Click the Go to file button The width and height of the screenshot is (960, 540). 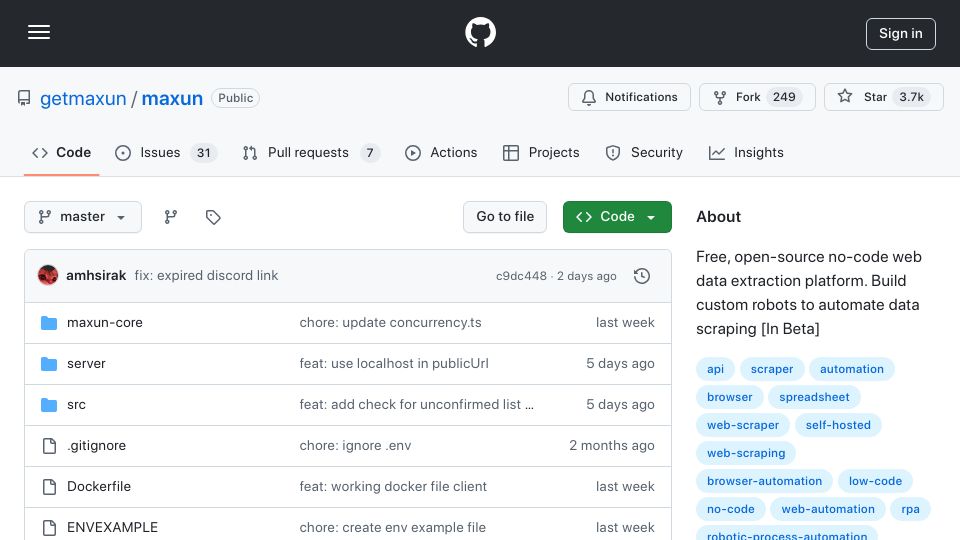pyautogui.click(x=505, y=217)
